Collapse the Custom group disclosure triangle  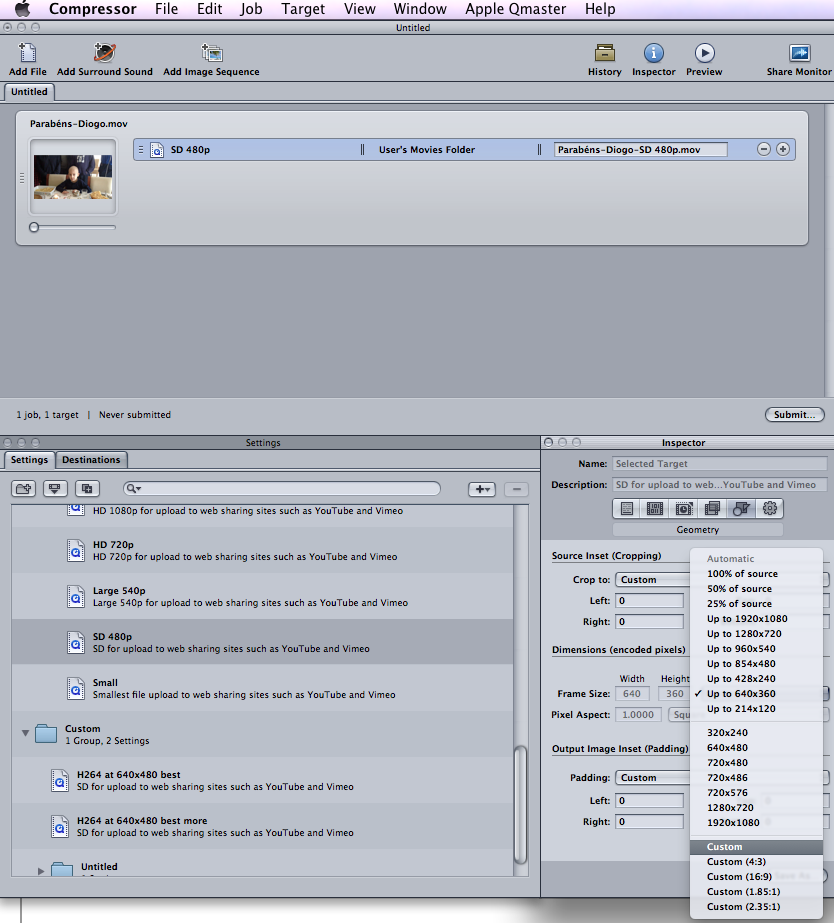(x=24, y=731)
